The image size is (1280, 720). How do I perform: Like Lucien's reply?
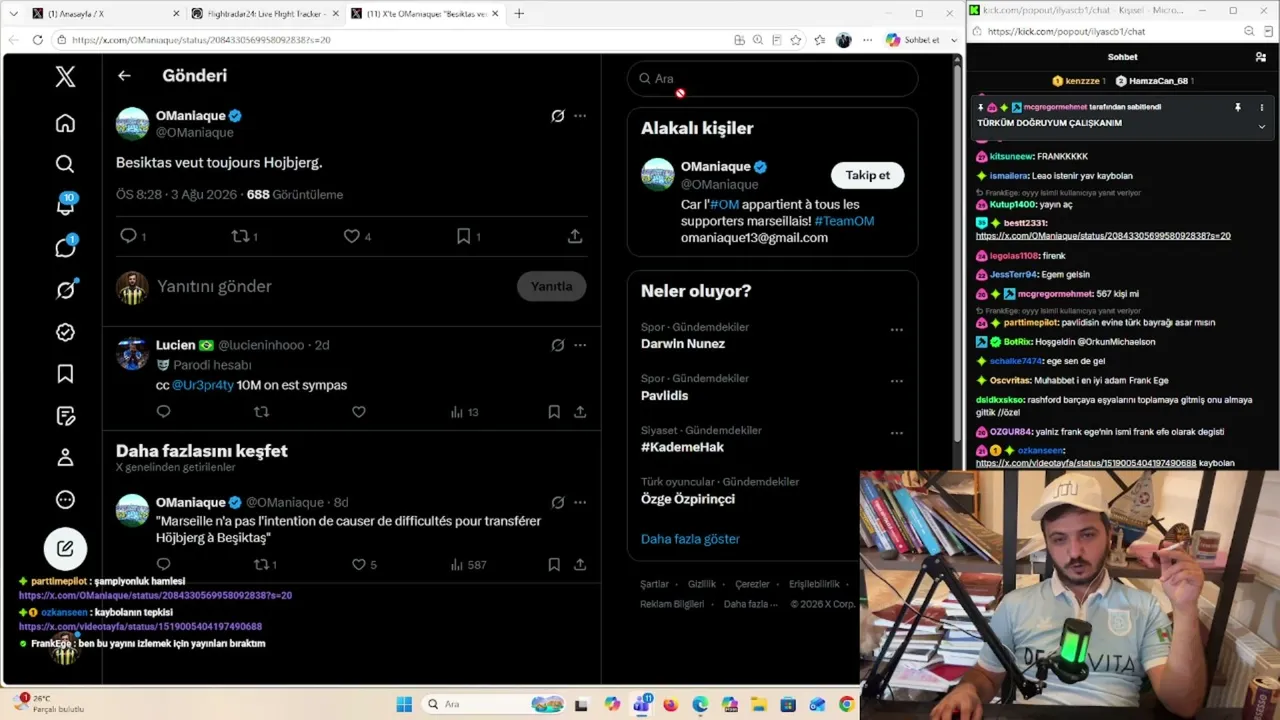coord(359,412)
